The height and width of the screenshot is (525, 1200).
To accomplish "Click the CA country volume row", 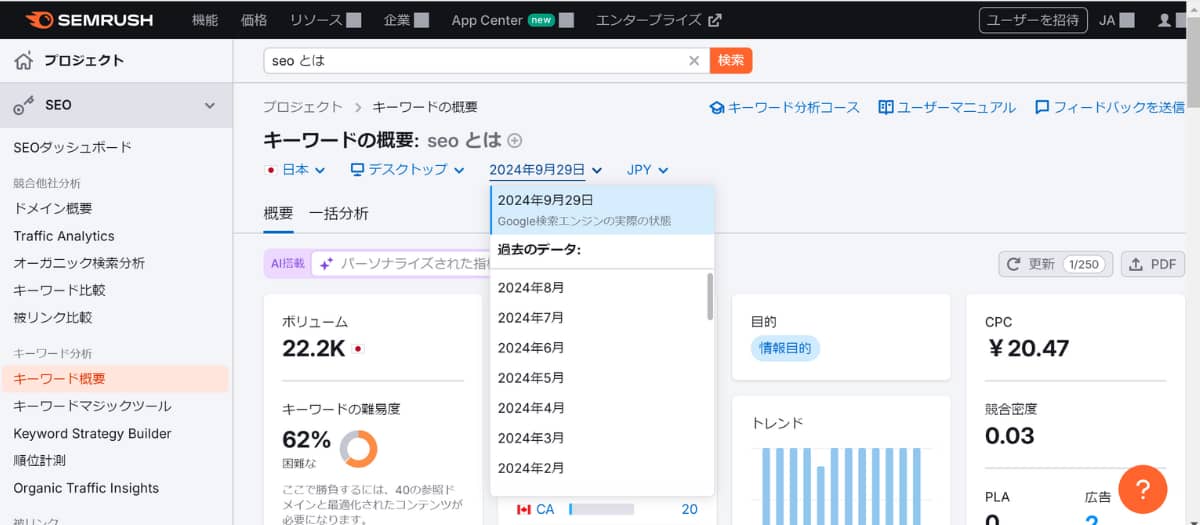I will tap(607, 509).
